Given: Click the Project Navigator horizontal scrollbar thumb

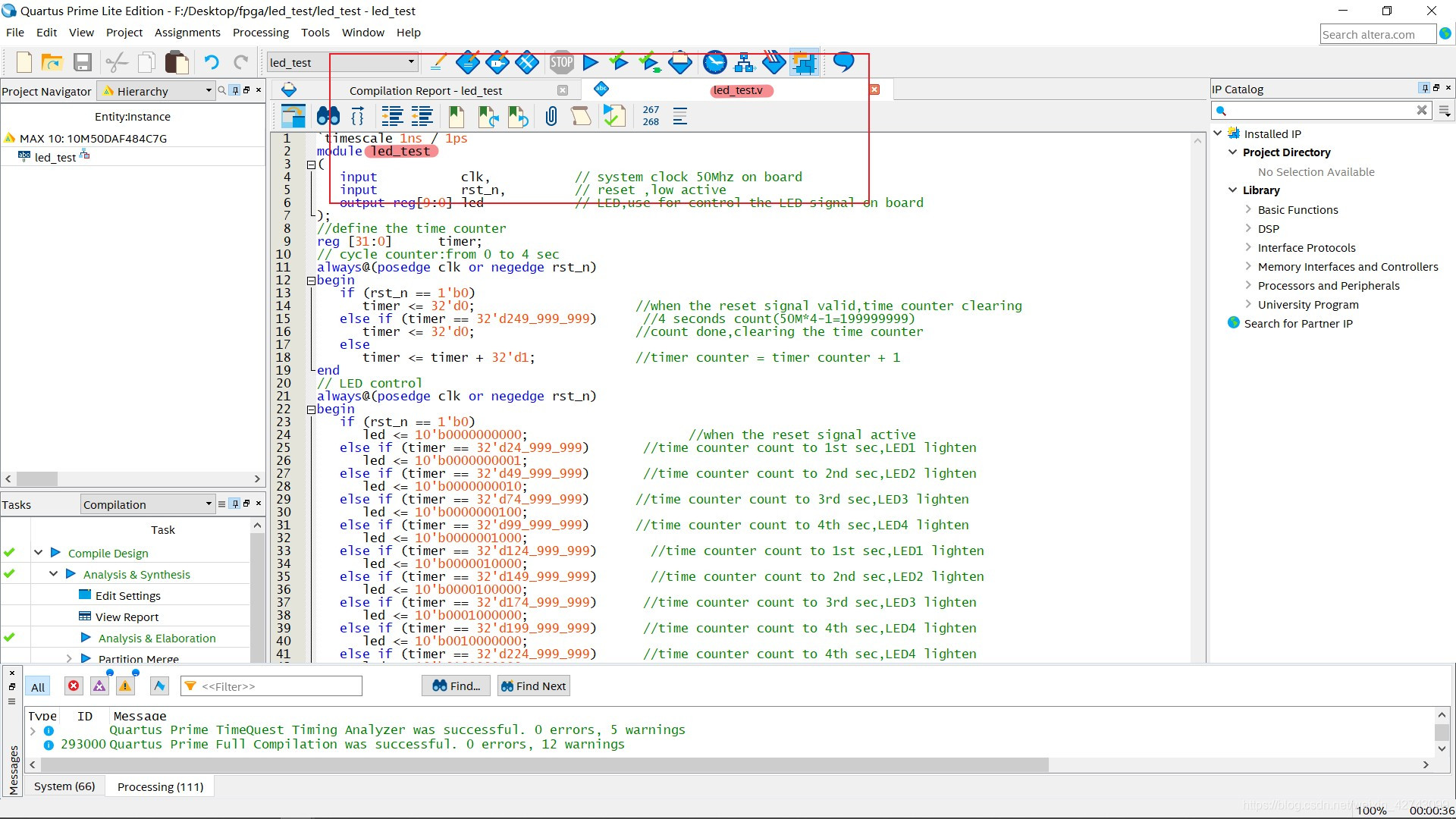Looking at the screenshot, I should pos(37,479).
